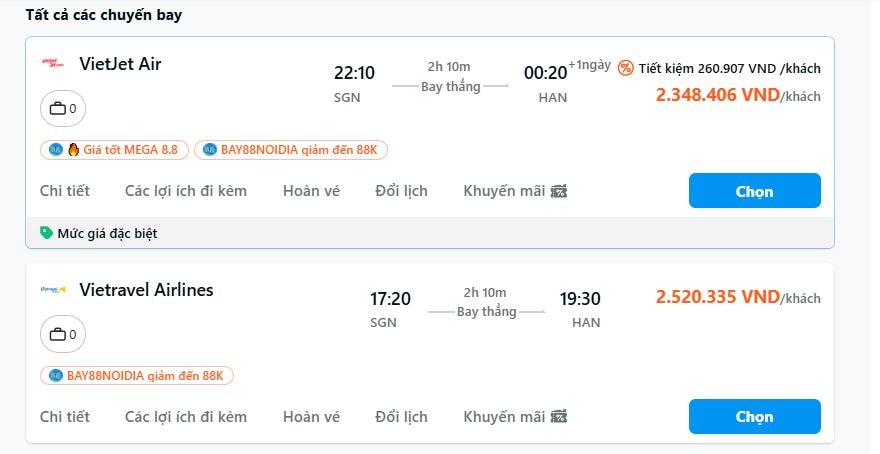
Task: Click the Vietravel Airlines logo icon
Action: tap(53, 290)
